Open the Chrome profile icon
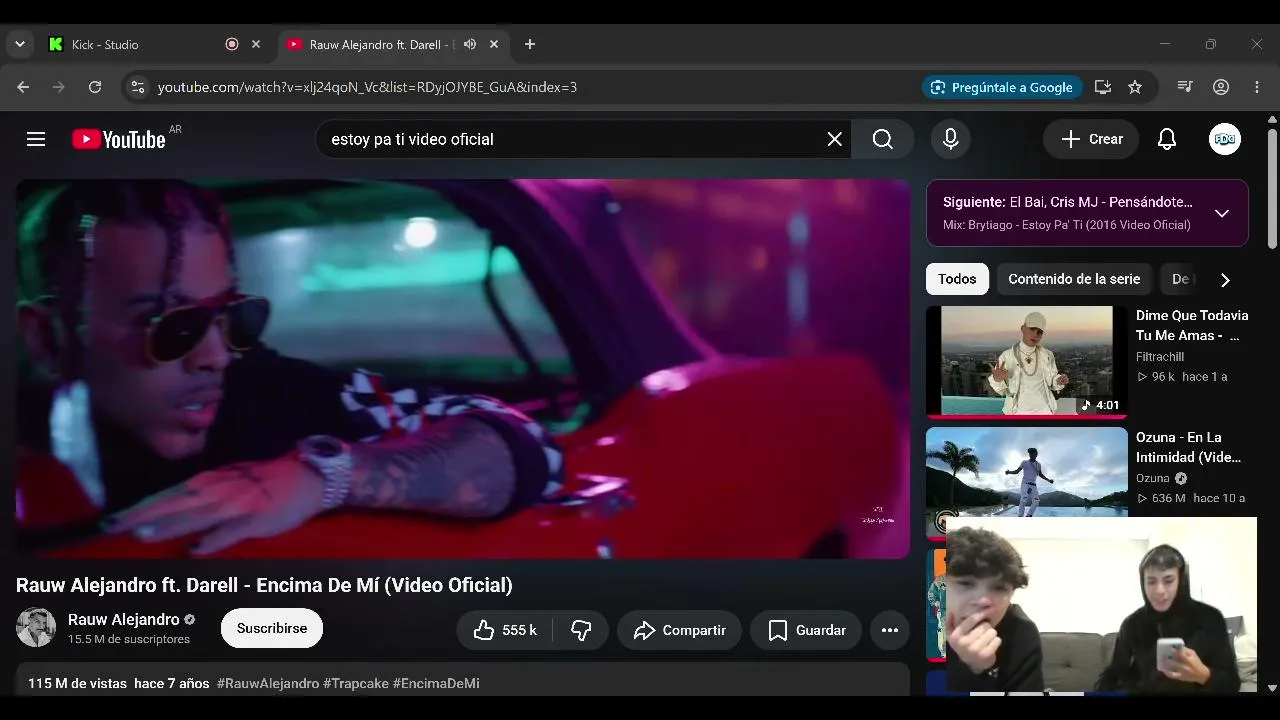The height and width of the screenshot is (720, 1280). pyautogui.click(x=1221, y=87)
